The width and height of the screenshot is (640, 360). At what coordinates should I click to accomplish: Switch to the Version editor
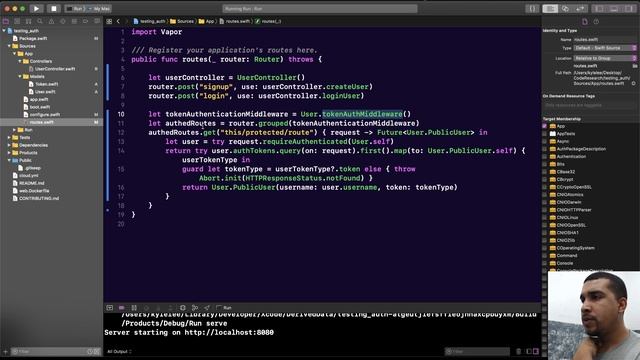pos(580,9)
